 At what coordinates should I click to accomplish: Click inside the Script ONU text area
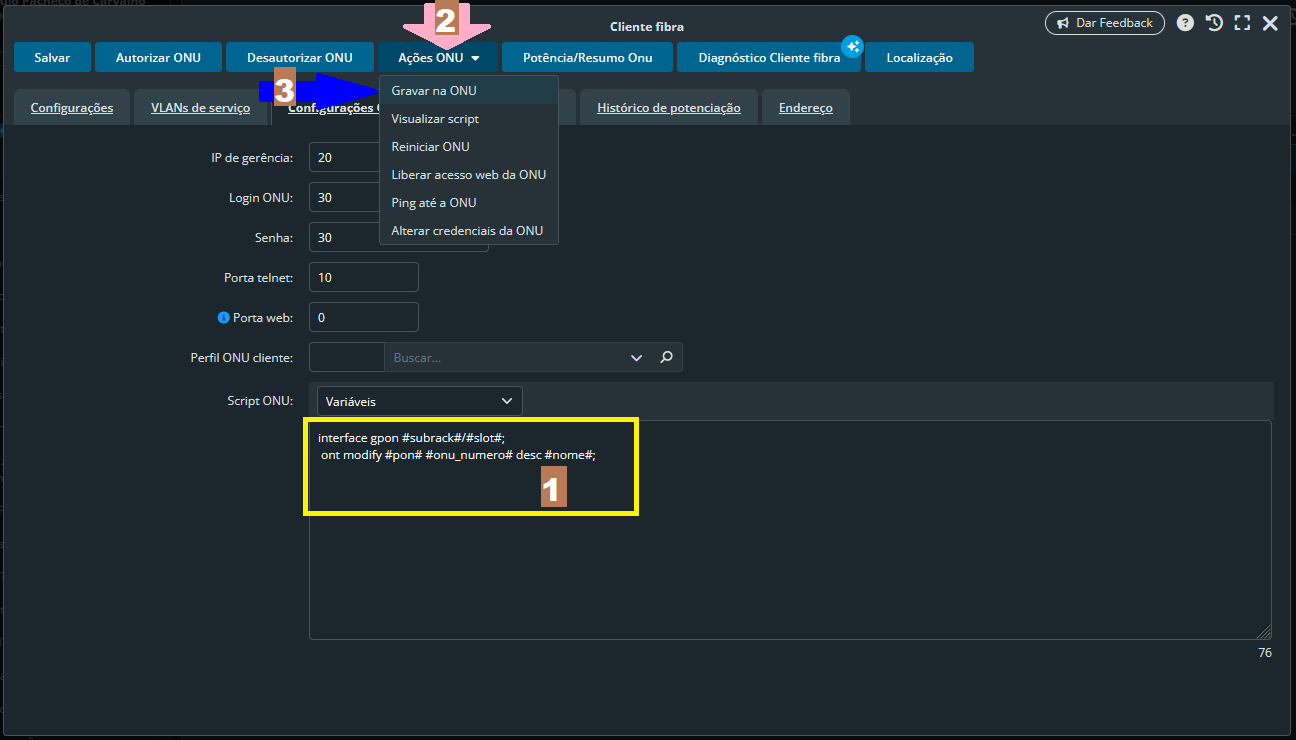point(789,570)
